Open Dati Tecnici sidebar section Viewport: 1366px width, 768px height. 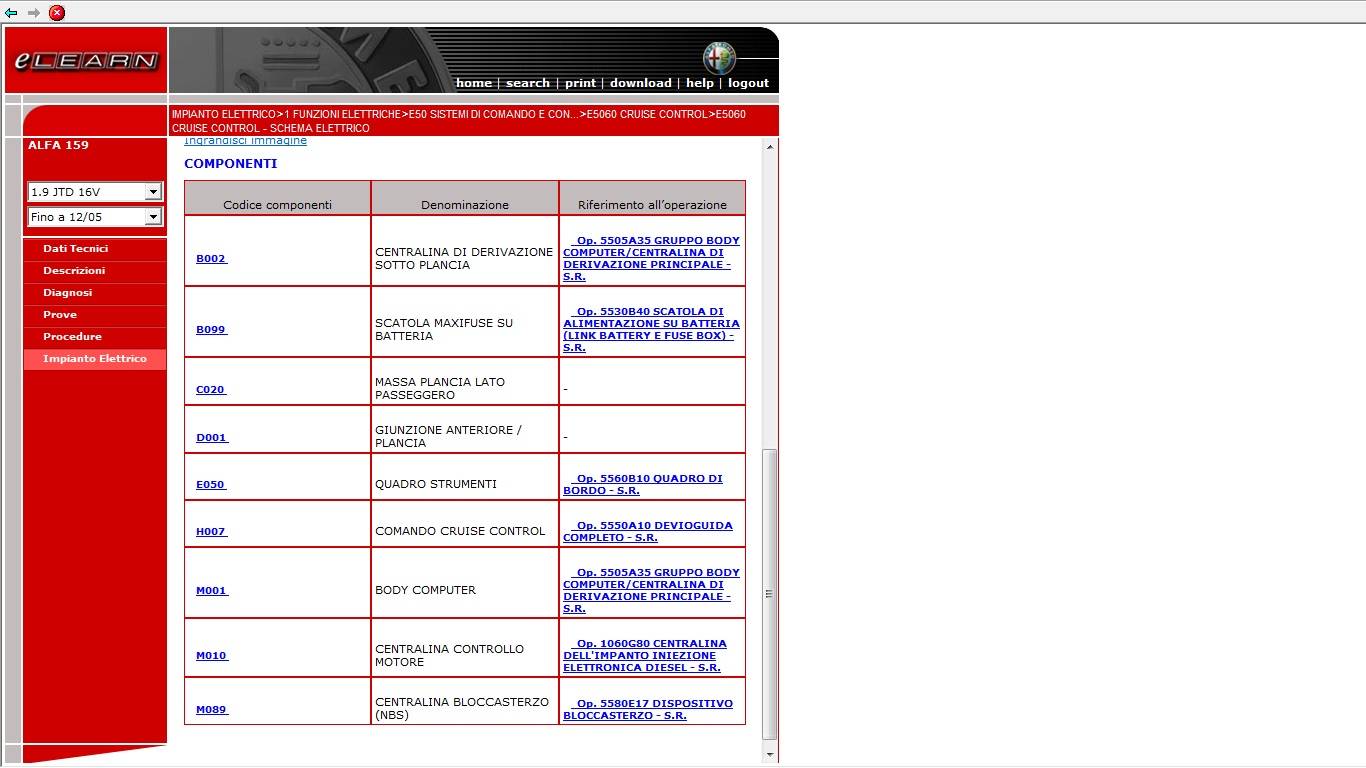(95, 249)
